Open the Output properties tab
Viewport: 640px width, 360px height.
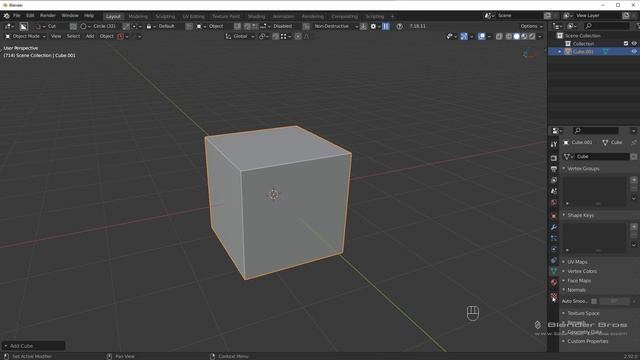(x=553, y=169)
